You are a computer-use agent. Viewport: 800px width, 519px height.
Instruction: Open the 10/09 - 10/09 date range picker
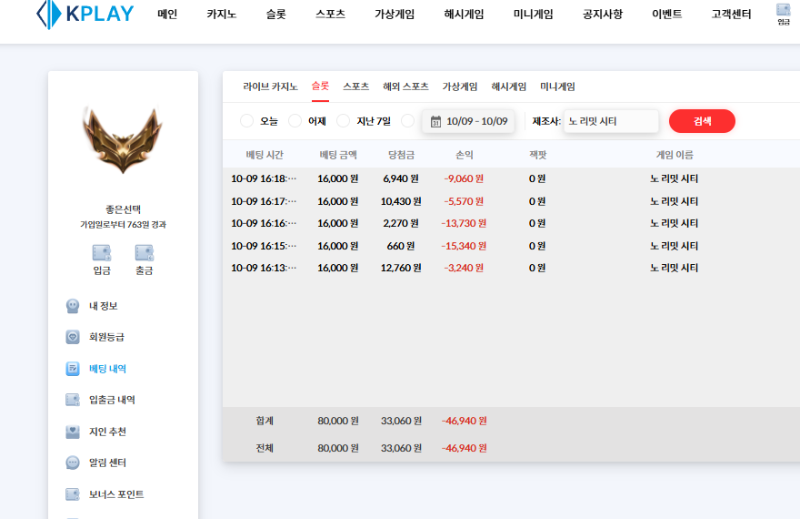coord(468,121)
